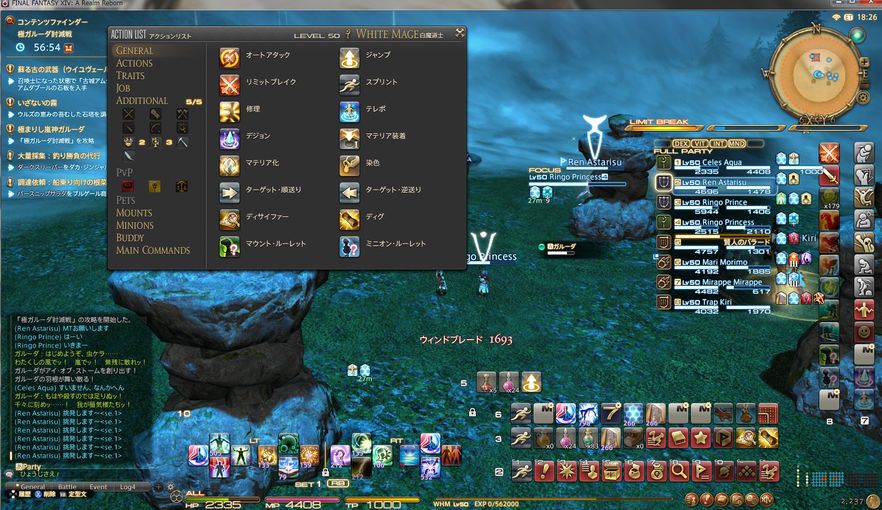Select the マテリア化 materia conversion icon
The image size is (882, 510).
[230, 165]
